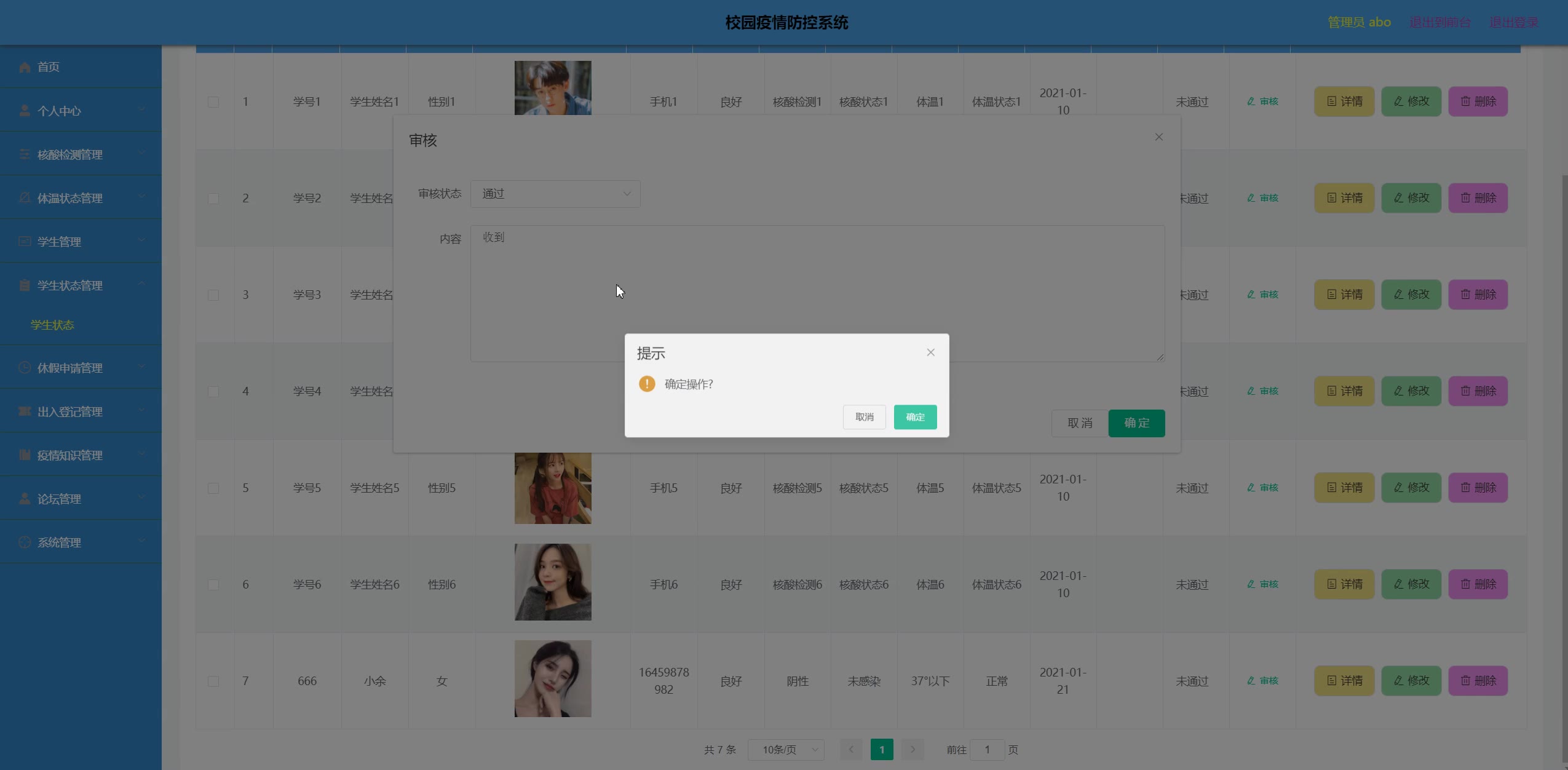Viewport: 1568px width, 770px height.
Task: Close the 审核 dialog with X
Action: tap(1158, 137)
